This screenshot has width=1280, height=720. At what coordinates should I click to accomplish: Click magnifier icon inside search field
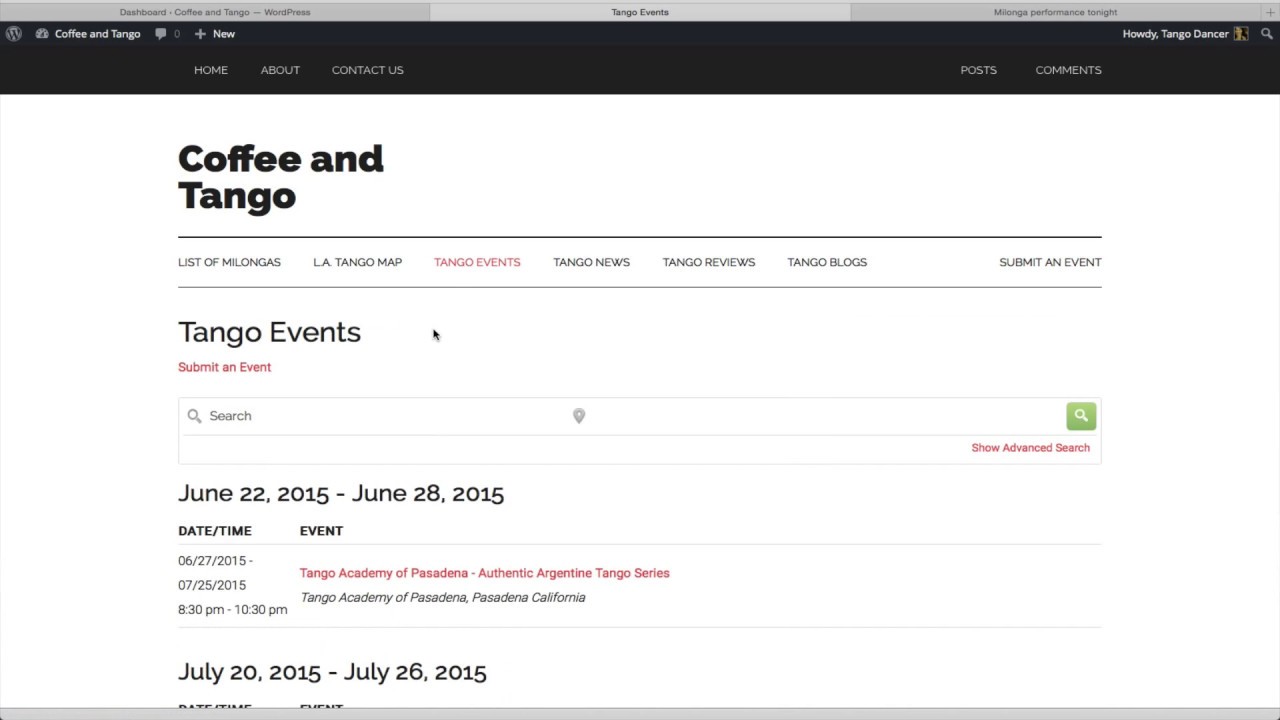194,416
